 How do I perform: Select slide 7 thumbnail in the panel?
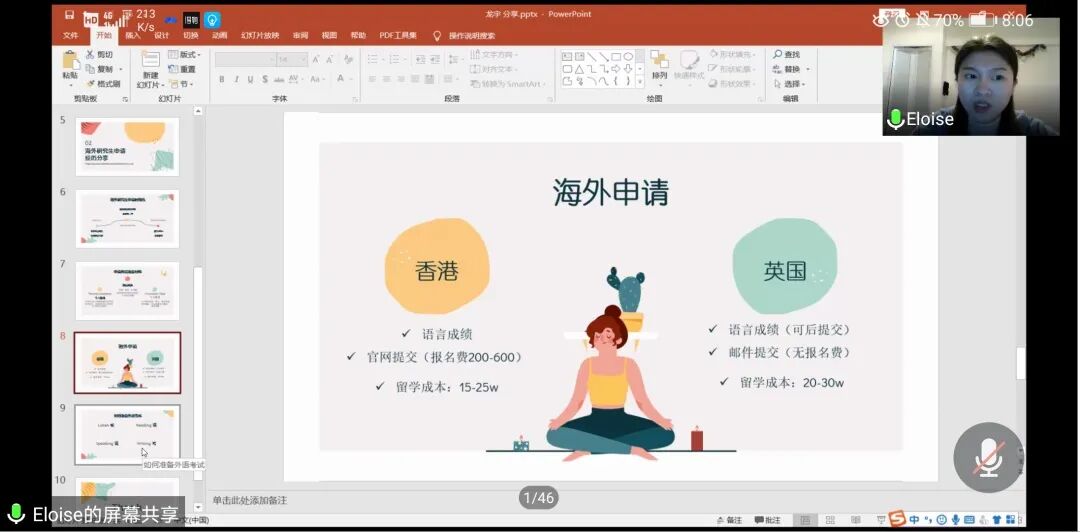point(127,290)
